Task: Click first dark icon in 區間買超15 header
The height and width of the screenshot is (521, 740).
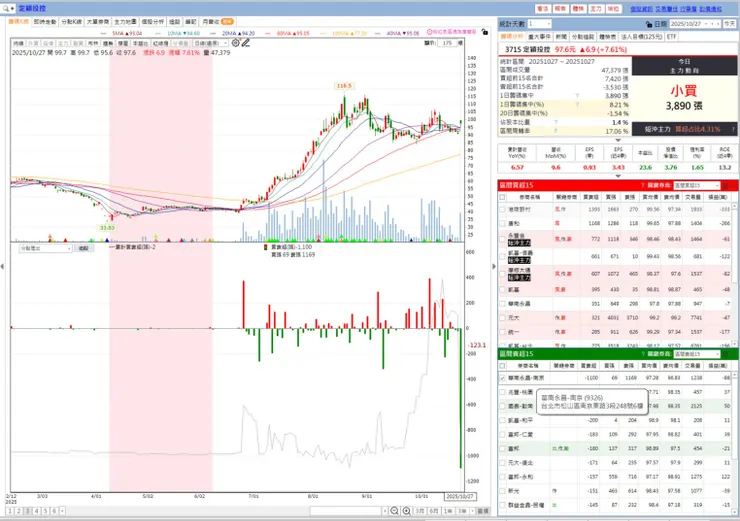Action: (726, 185)
